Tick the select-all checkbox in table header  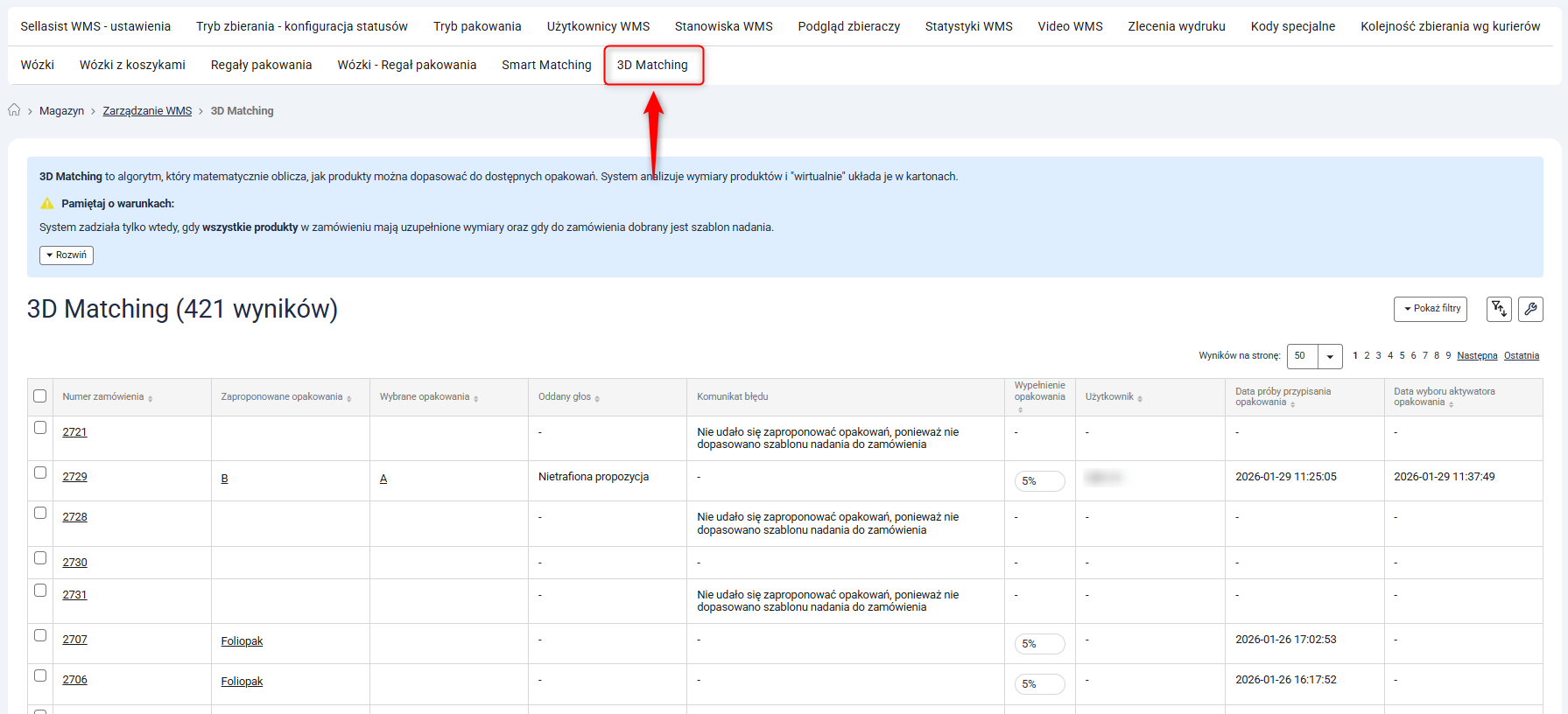pos(40,396)
